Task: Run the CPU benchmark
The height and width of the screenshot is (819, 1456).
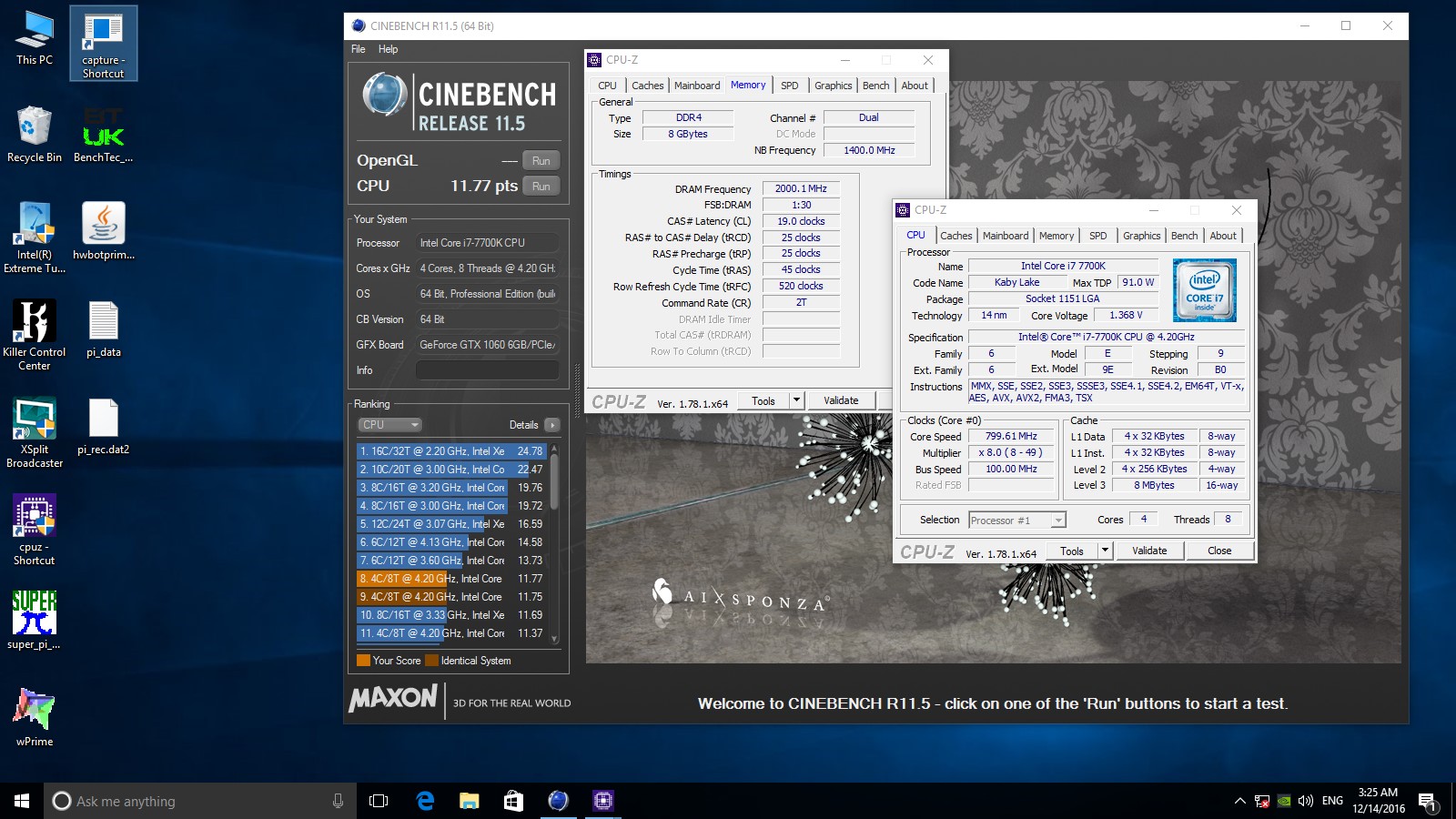Action: point(541,187)
